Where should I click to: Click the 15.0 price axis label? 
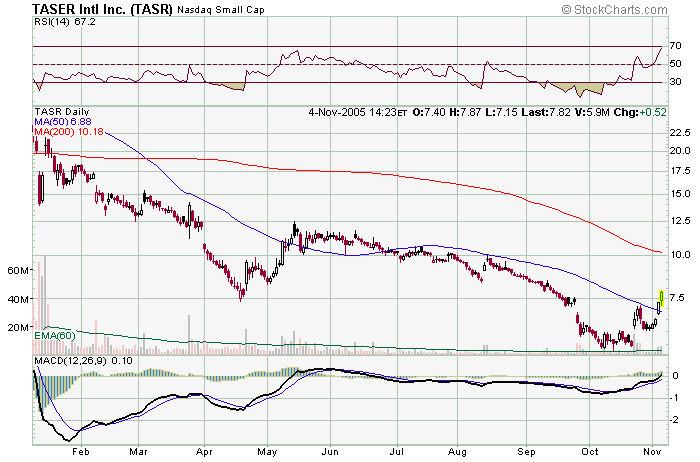[x=680, y=194]
